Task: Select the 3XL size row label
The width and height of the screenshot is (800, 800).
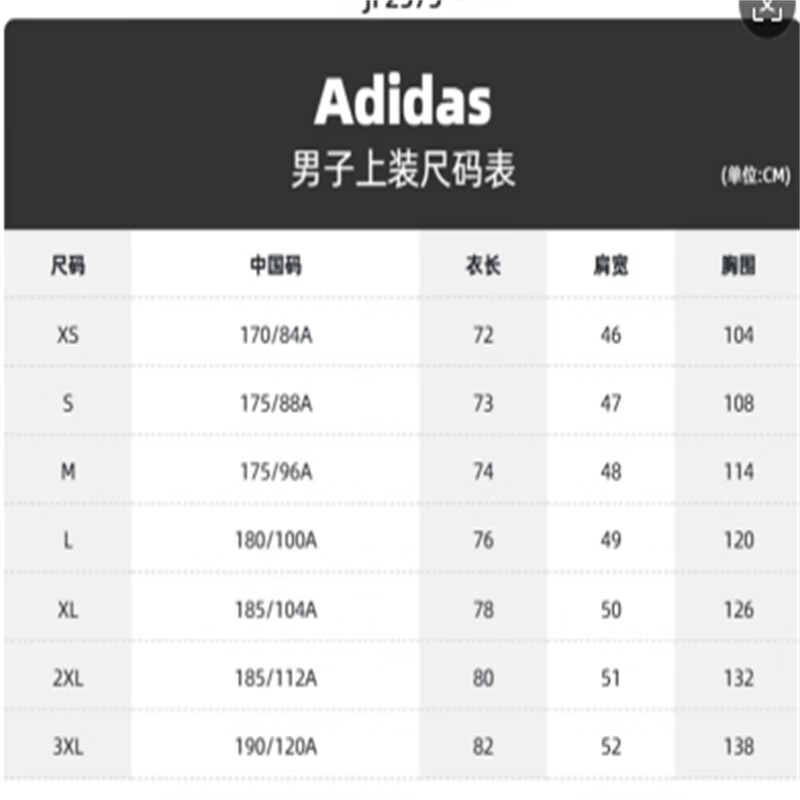Action: click(68, 747)
